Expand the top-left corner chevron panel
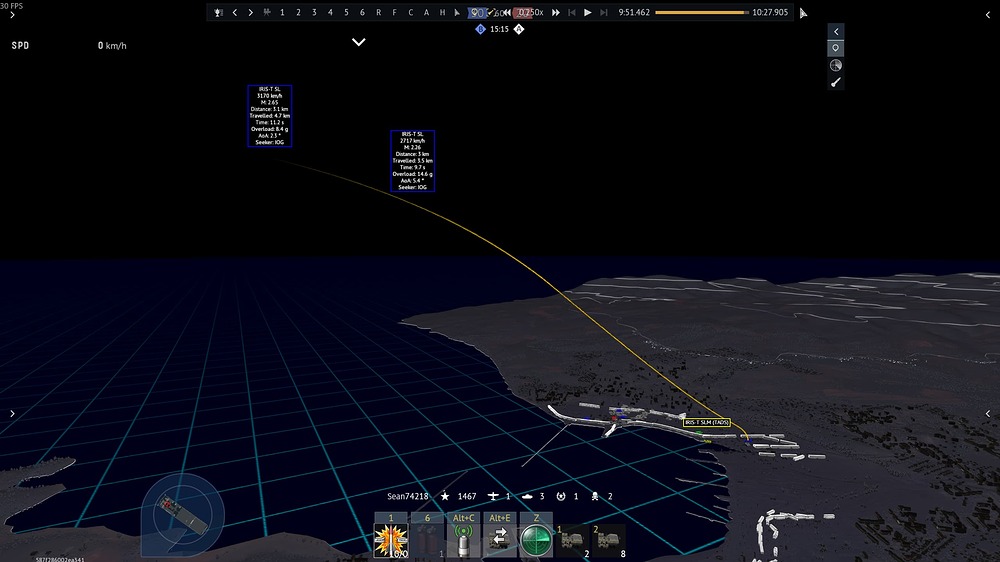Image resolution: width=1000 pixels, height=562 pixels. coord(12,15)
